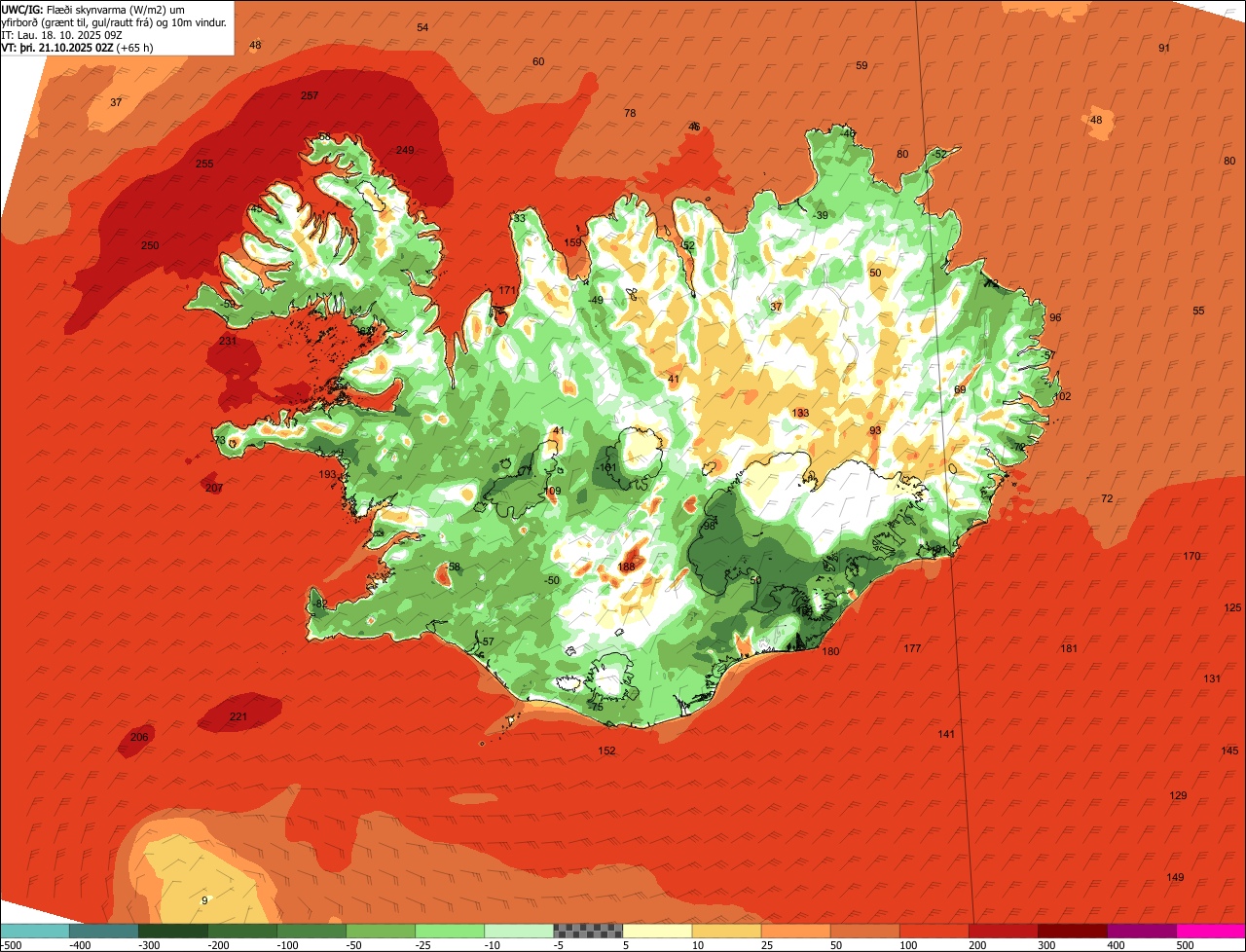Click the flux value 257 over the sea
The height and width of the screenshot is (952, 1246).
[x=310, y=95]
